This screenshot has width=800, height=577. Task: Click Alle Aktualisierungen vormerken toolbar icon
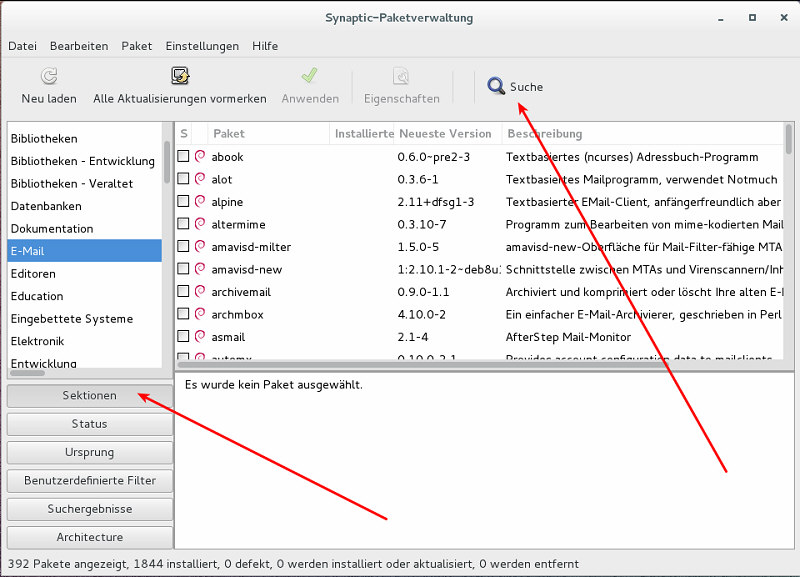pos(180,77)
